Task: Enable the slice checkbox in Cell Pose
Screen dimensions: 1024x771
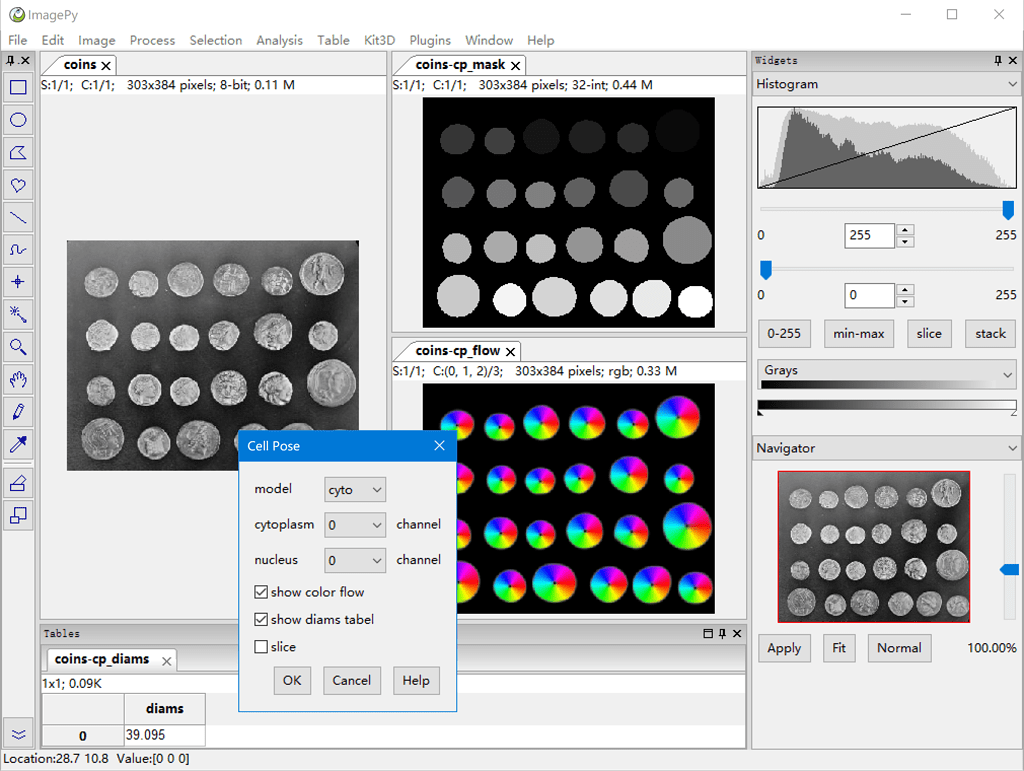Action: coord(261,647)
